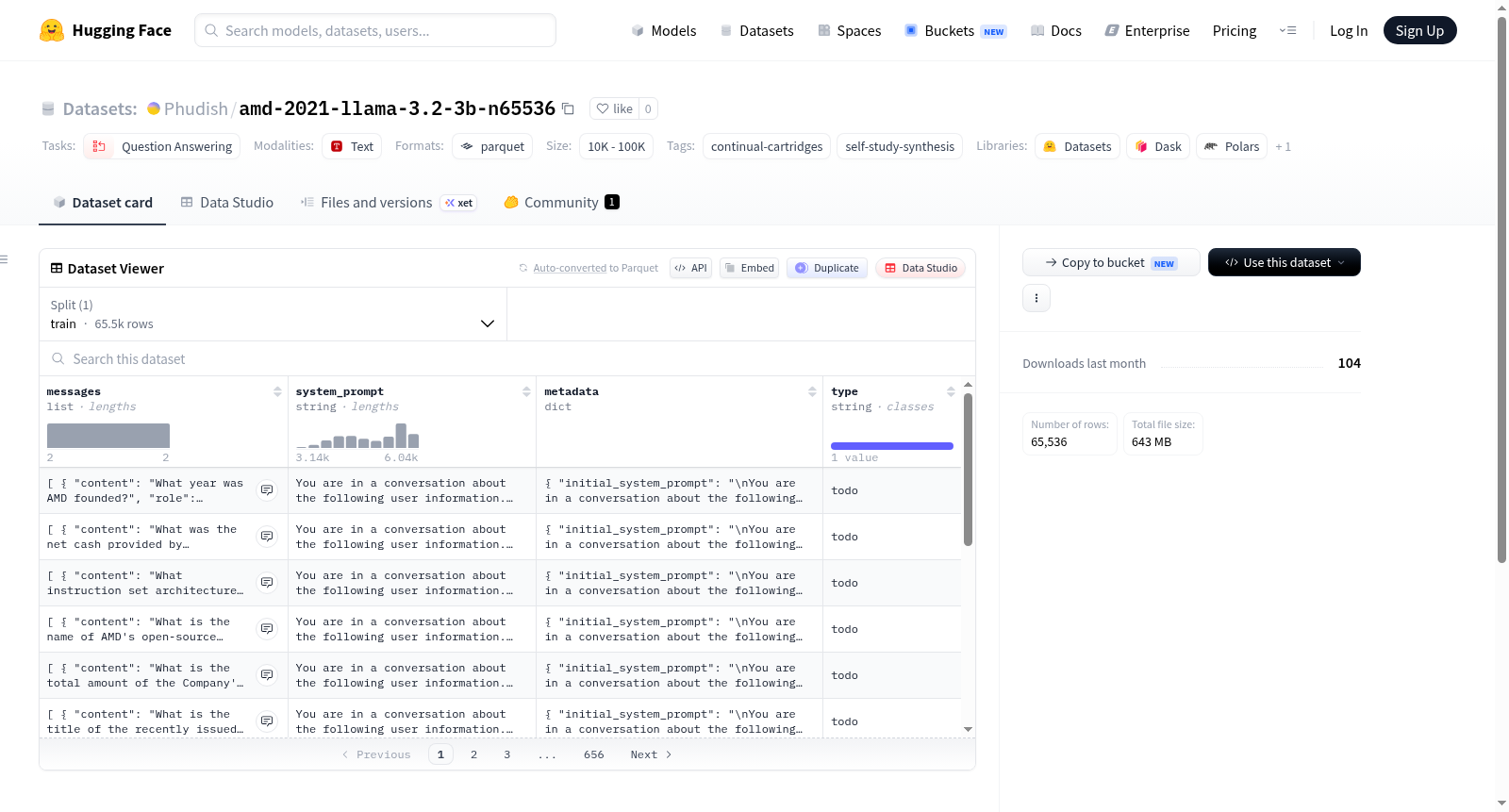This screenshot has width=1509, height=812.
Task: Navigate to Enterprise
Action: point(1147,30)
